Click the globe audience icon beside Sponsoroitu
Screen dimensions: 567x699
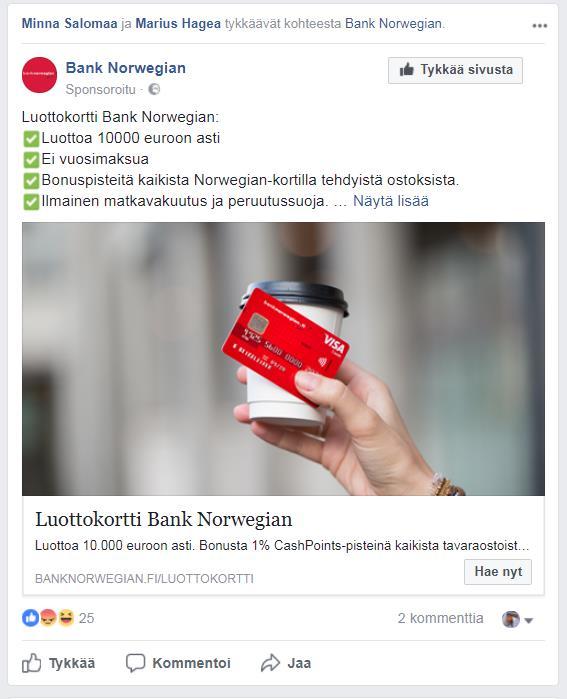[x=154, y=90]
